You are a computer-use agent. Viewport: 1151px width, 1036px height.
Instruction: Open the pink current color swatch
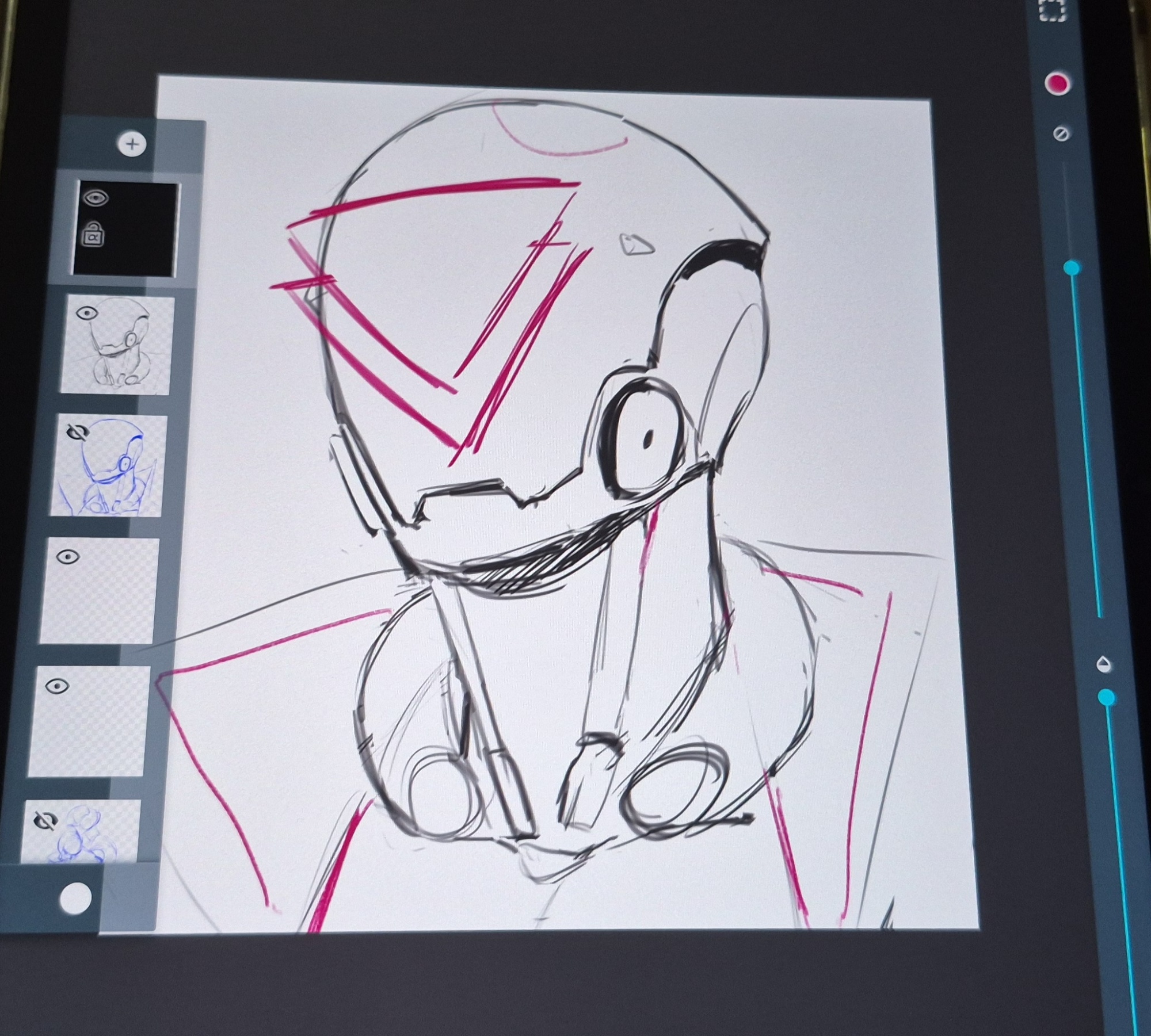(1057, 84)
